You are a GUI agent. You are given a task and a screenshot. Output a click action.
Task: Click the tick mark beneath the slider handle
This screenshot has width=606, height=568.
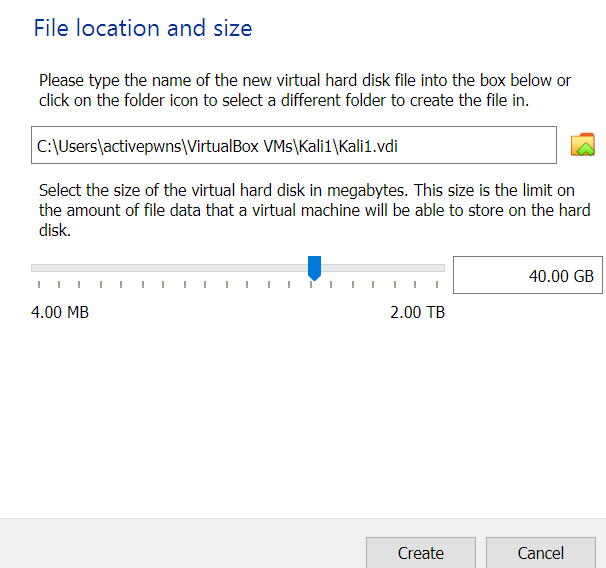click(311, 284)
